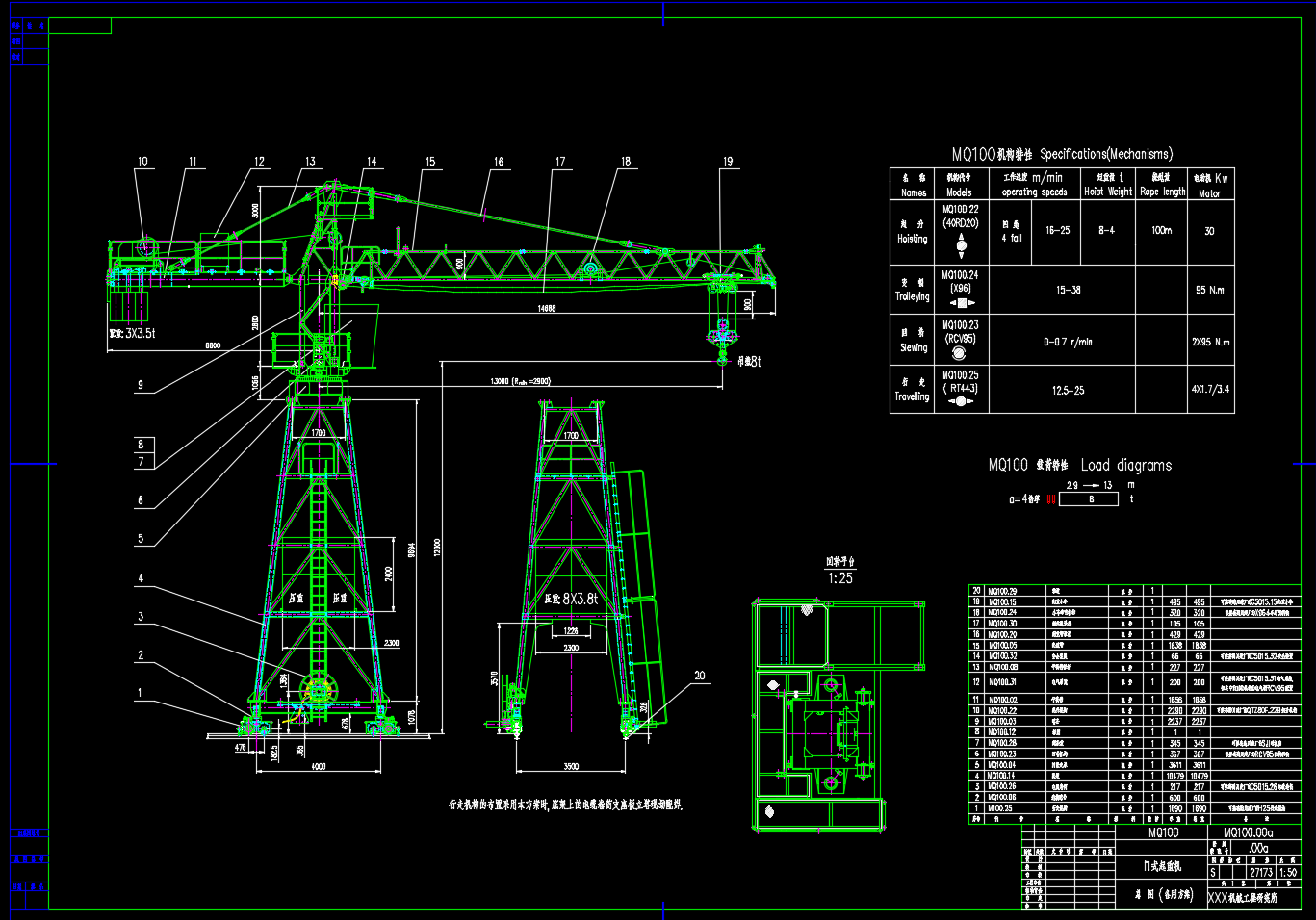
Task: Click the '16-25' hoisting speed value
Action: click(x=1058, y=231)
